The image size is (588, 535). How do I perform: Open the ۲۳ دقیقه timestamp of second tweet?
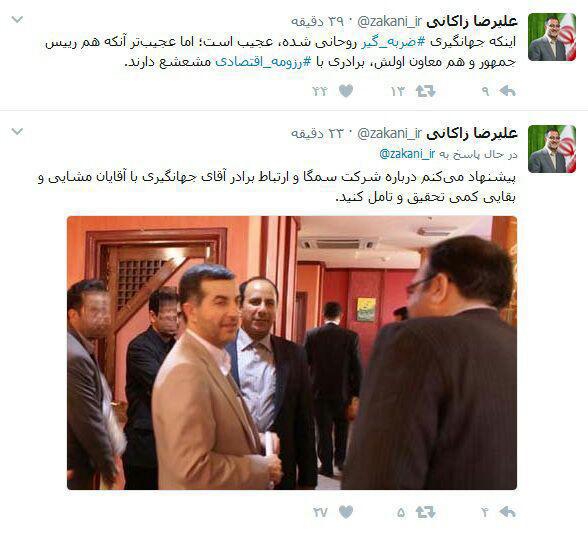point(318,133)
